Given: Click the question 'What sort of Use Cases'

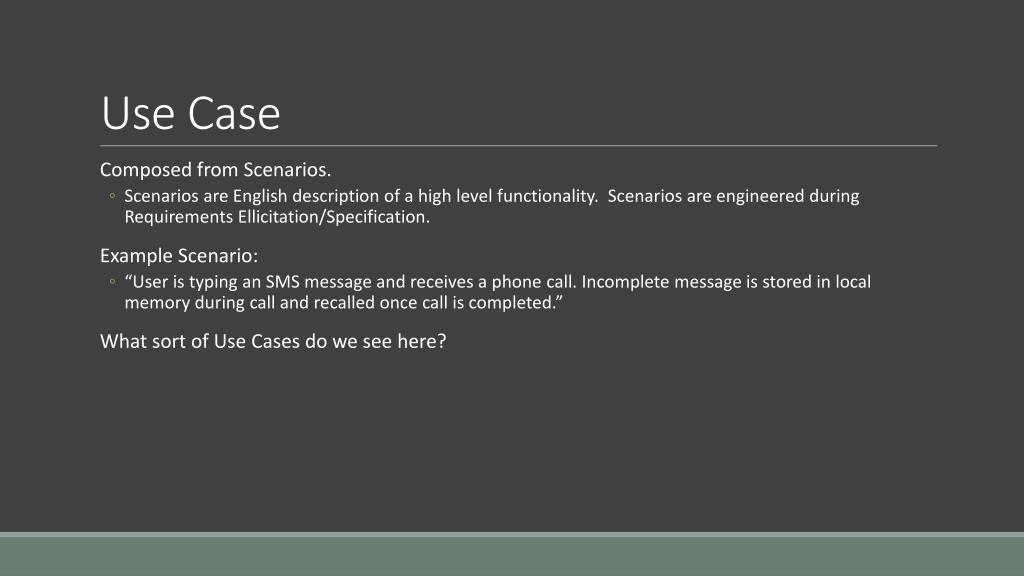Looking at the screenshot, I should coord(273,342).
